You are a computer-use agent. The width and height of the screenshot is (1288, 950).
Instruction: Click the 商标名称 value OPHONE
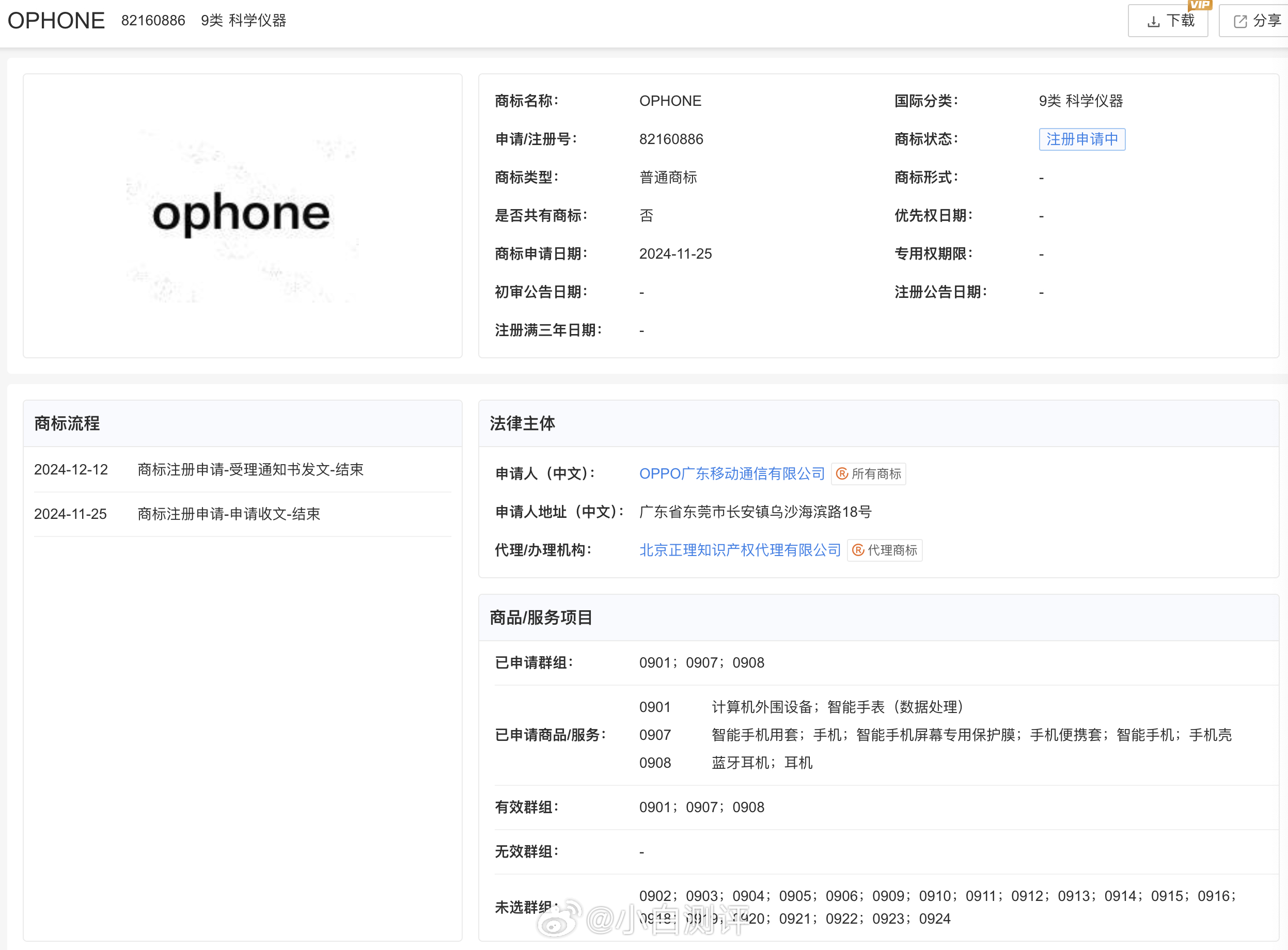pos(670,101)
